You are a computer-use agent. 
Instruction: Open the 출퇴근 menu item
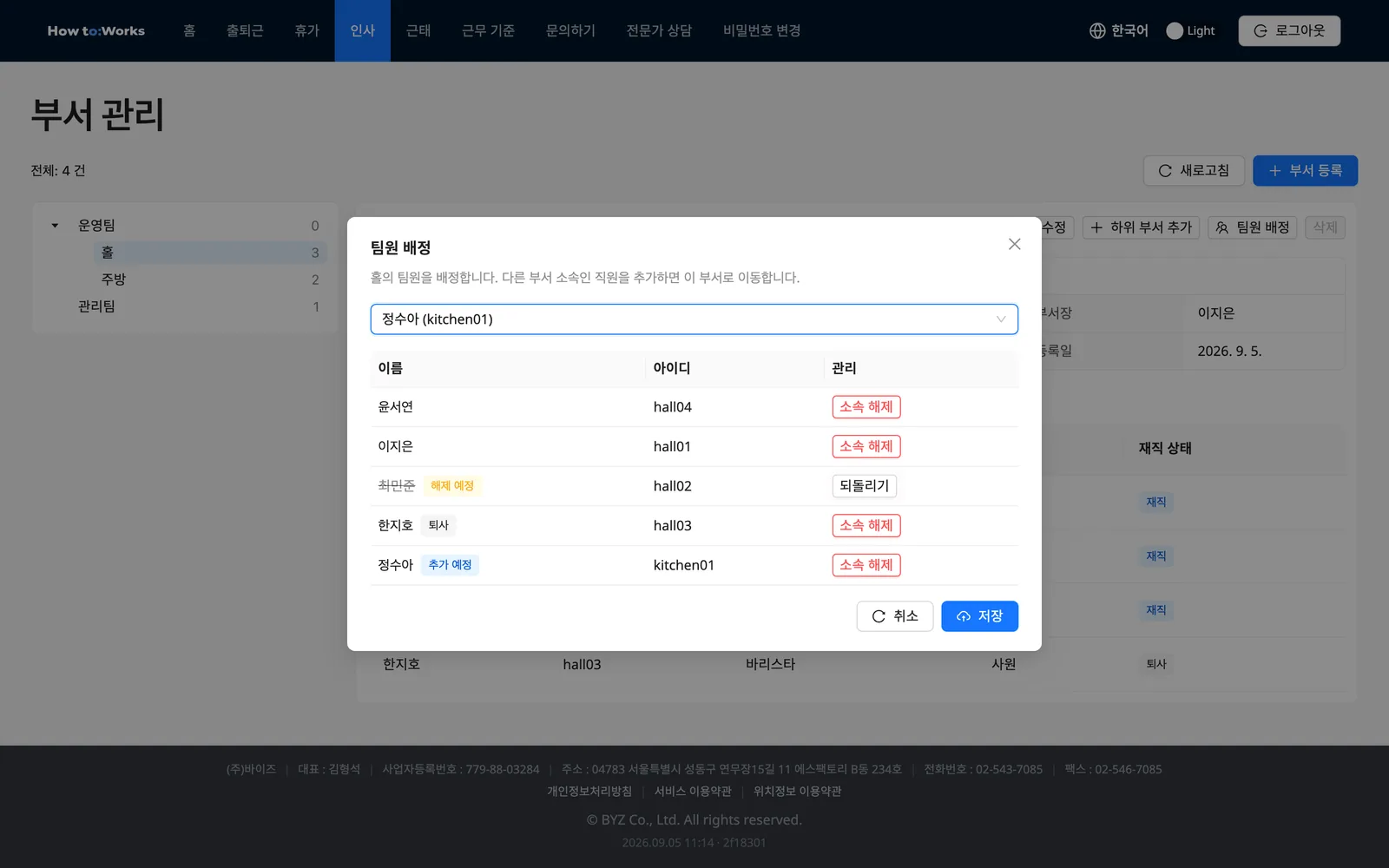point(245,30)
